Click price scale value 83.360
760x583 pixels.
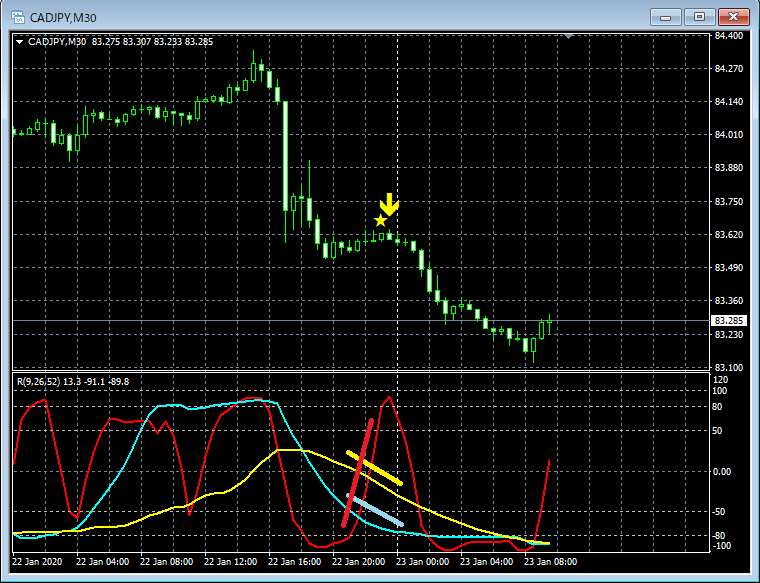tap(729, 301)
